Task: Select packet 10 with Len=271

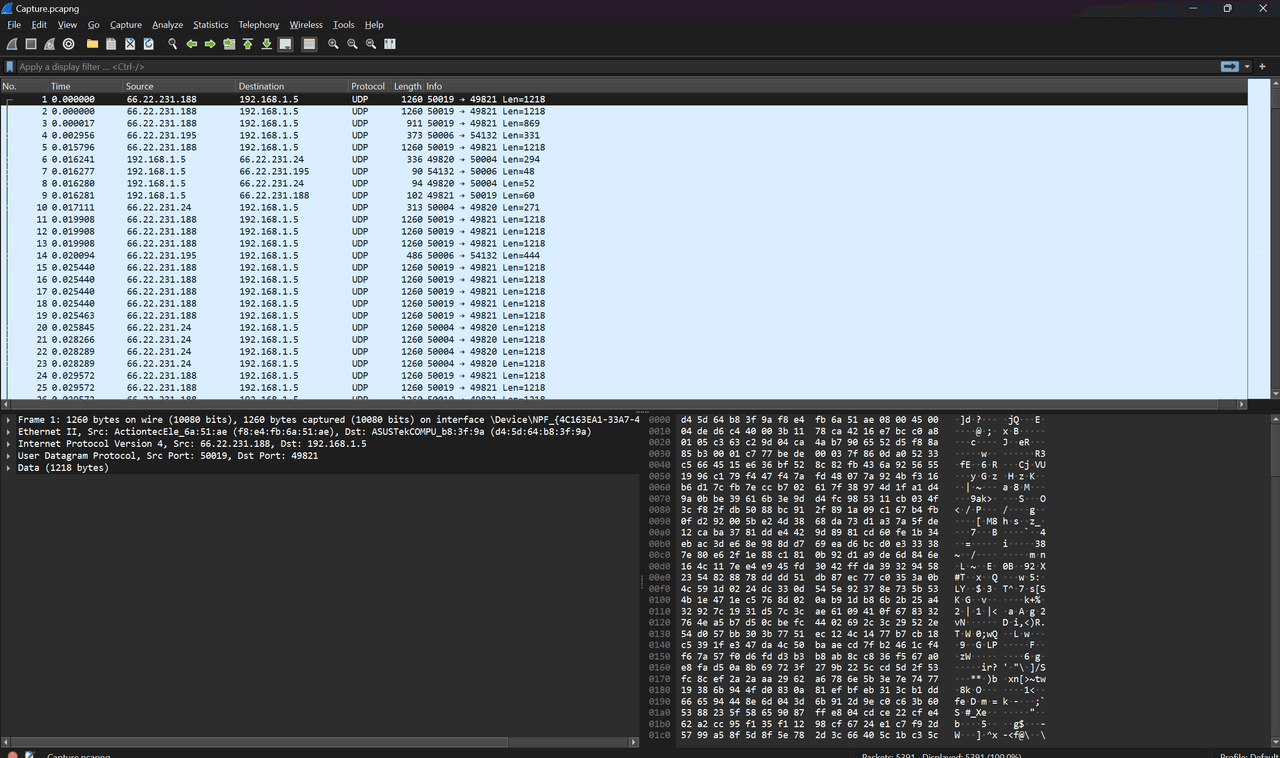Action: tap(624, 207)
